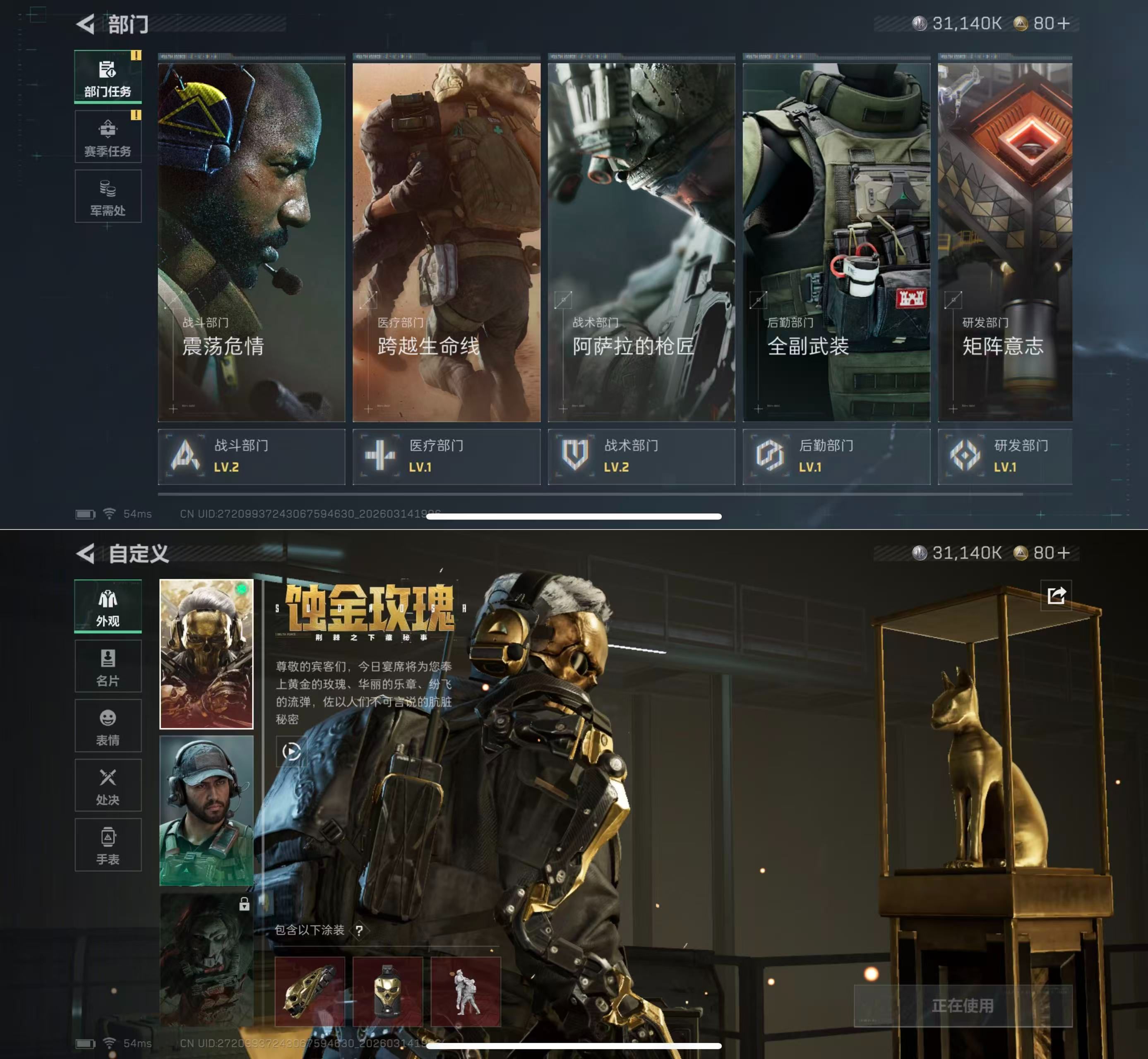
Task: Select the 处决 execution sidebar tab
Action: coord(108,785)
